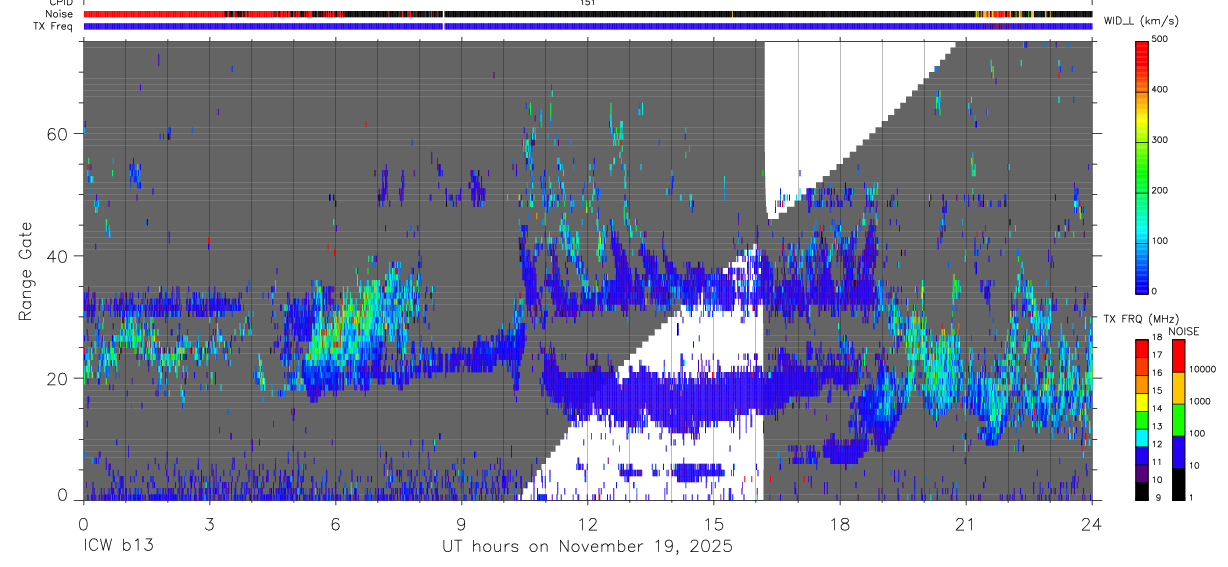1228x567 pixels.
Task: Click the 'WID⊥ (km/s)' color bar title
Action: tap(1141, 21)
